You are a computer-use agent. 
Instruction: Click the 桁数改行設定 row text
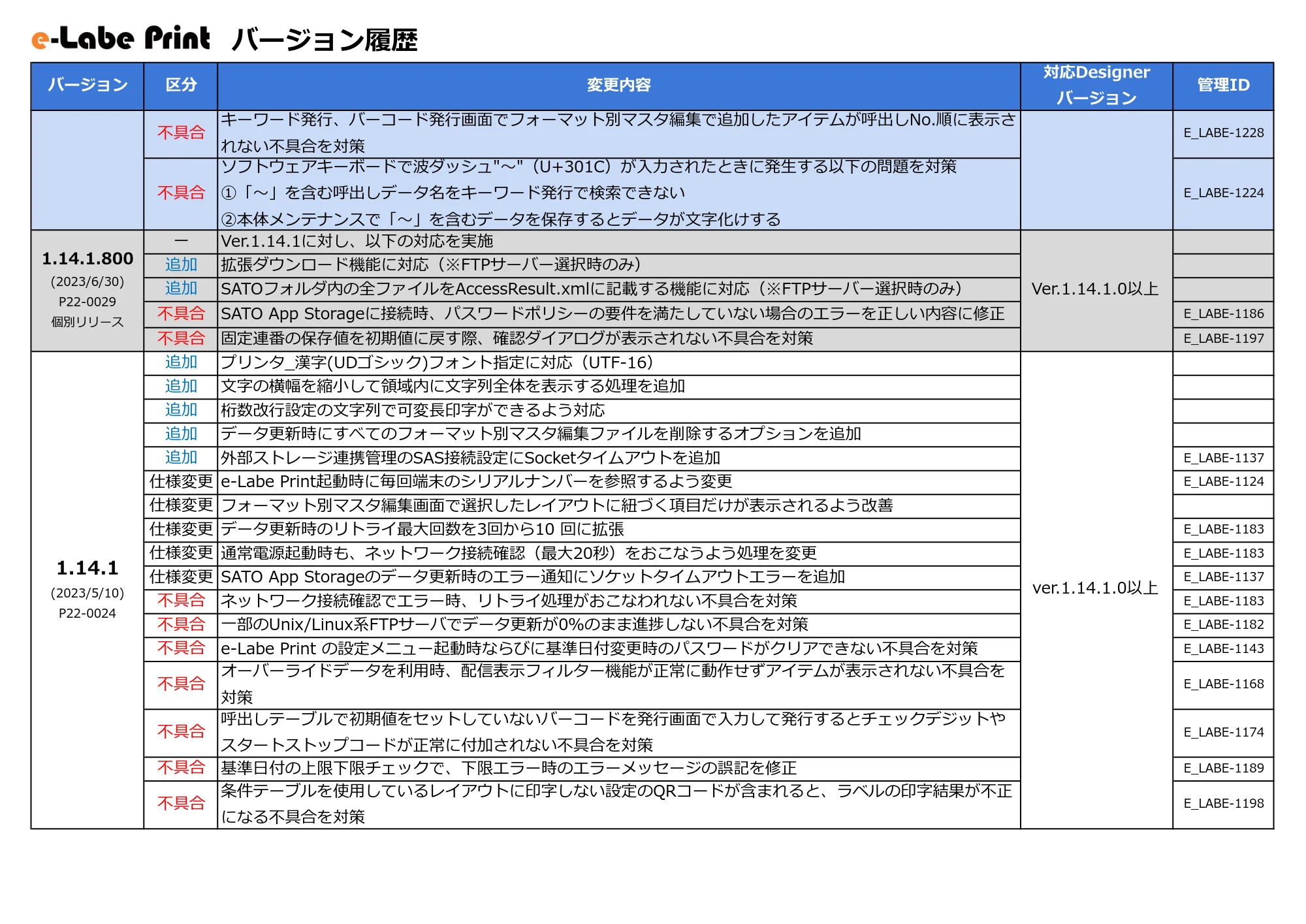(413, 410)
